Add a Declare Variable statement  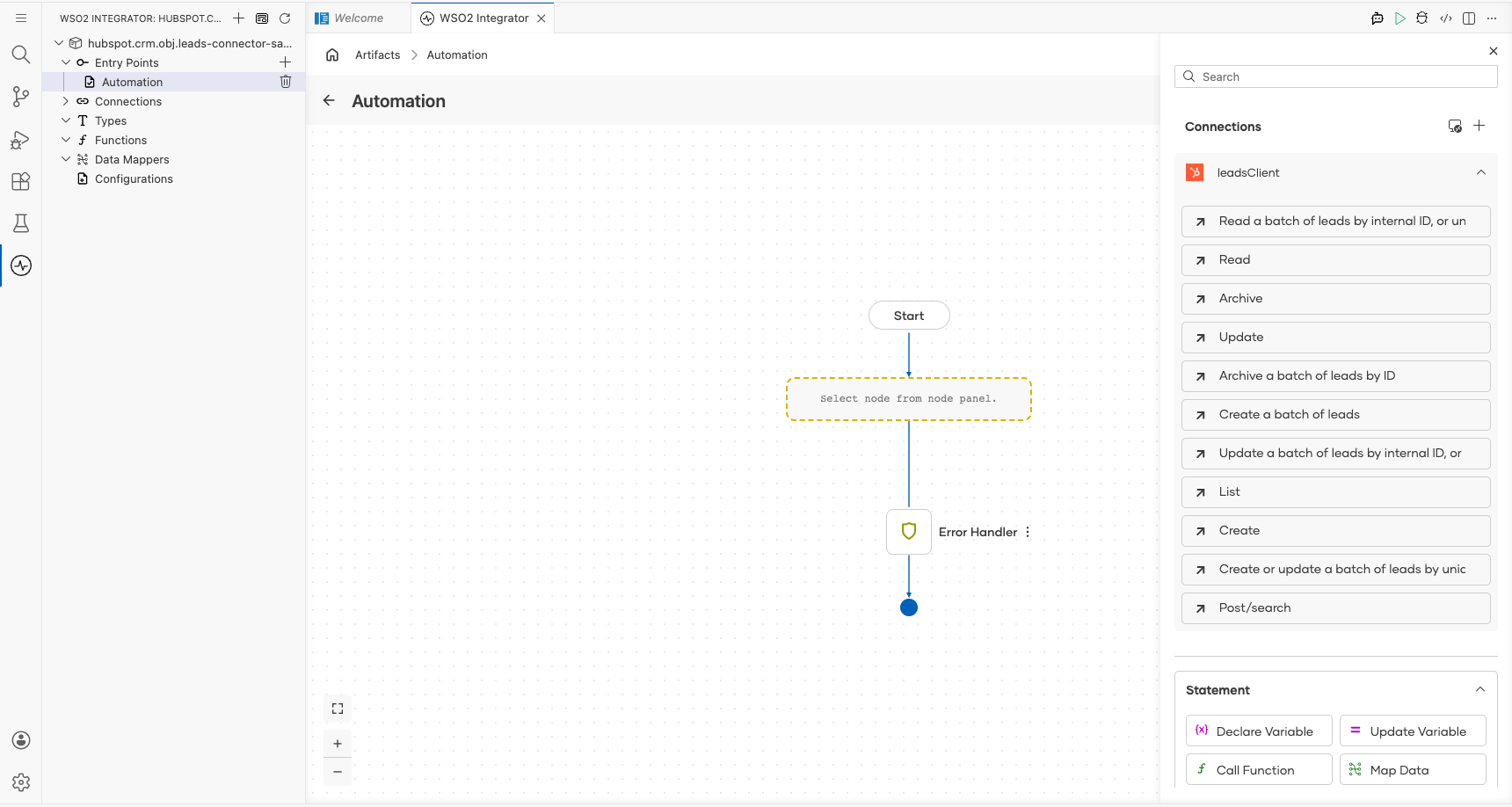pos(1259,731)
